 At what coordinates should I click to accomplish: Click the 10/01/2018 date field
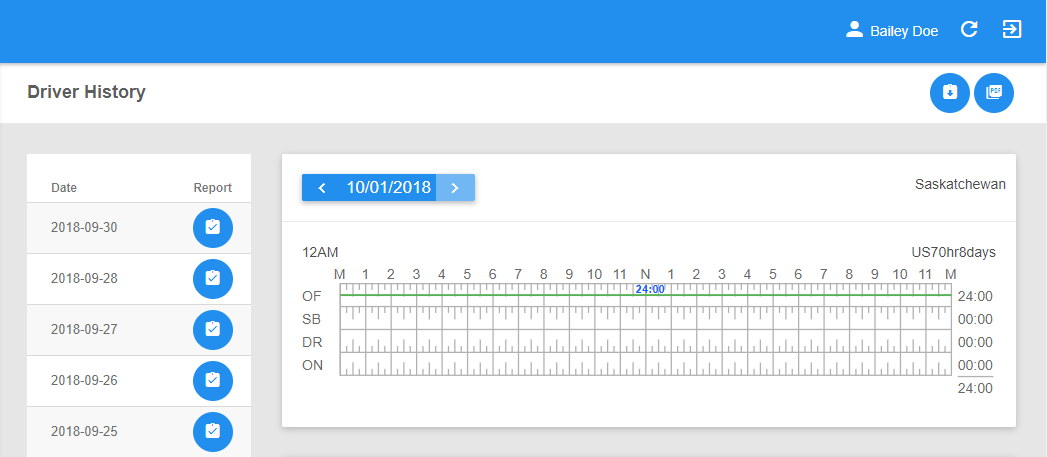click(x=389, y=188)
